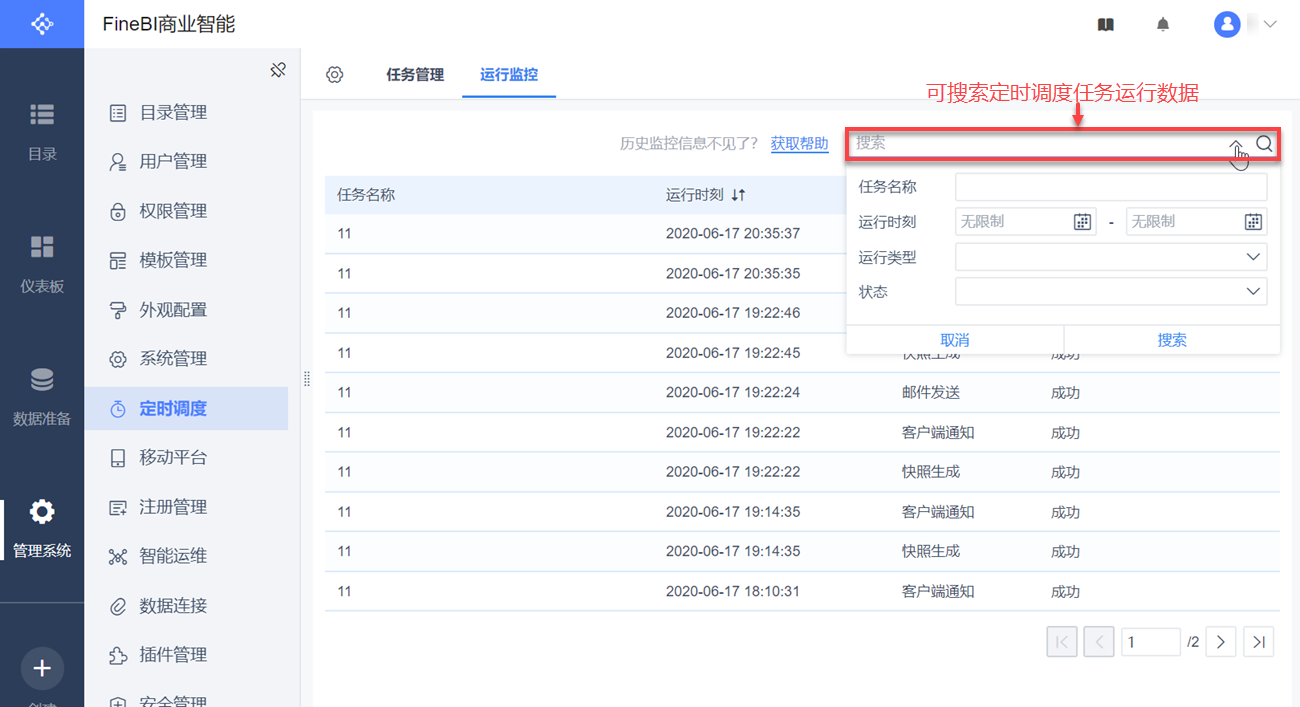Go to the next page
The image size is (1300, 707).
pos(1221,642)
